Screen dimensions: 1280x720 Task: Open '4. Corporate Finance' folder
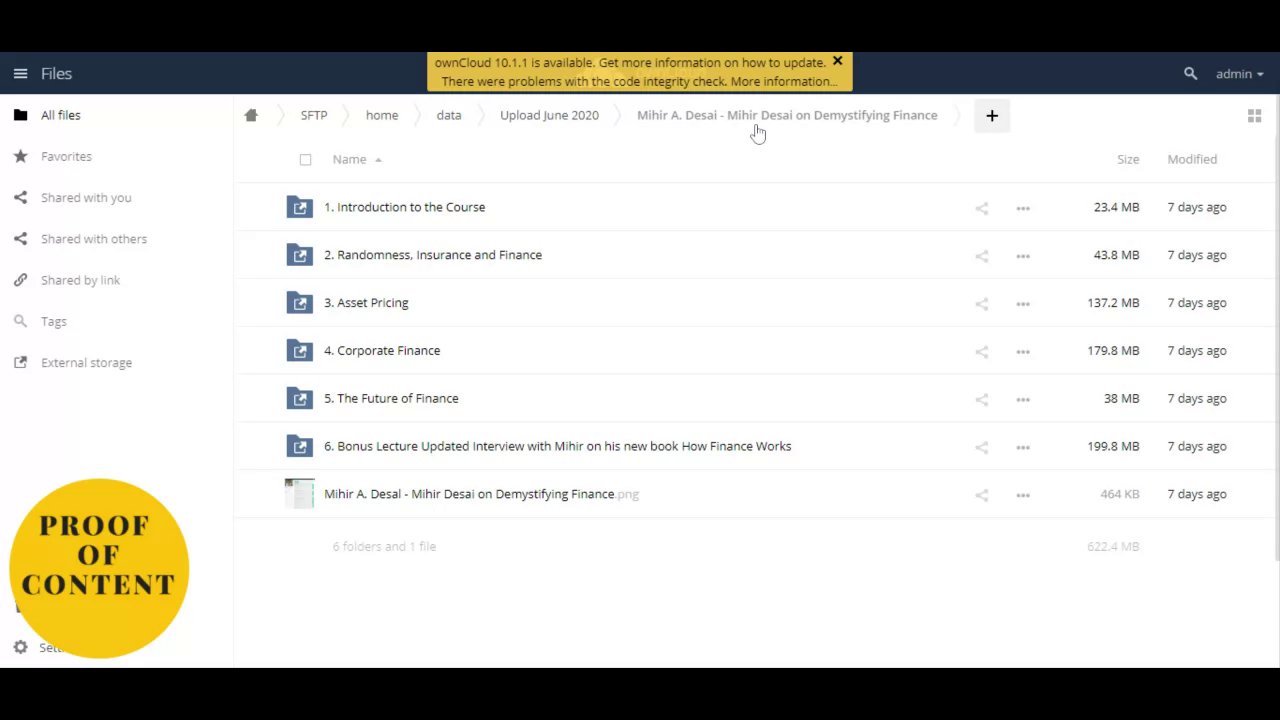[382, 351]
